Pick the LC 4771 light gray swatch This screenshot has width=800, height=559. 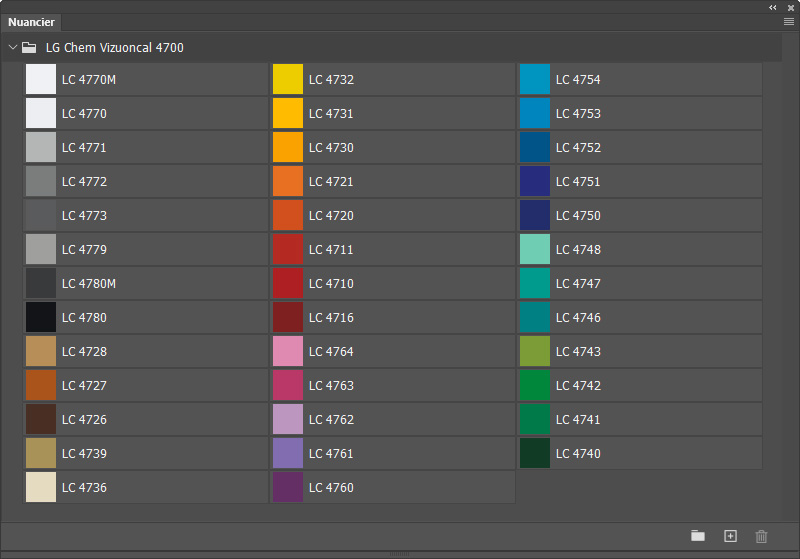(41, 147)
